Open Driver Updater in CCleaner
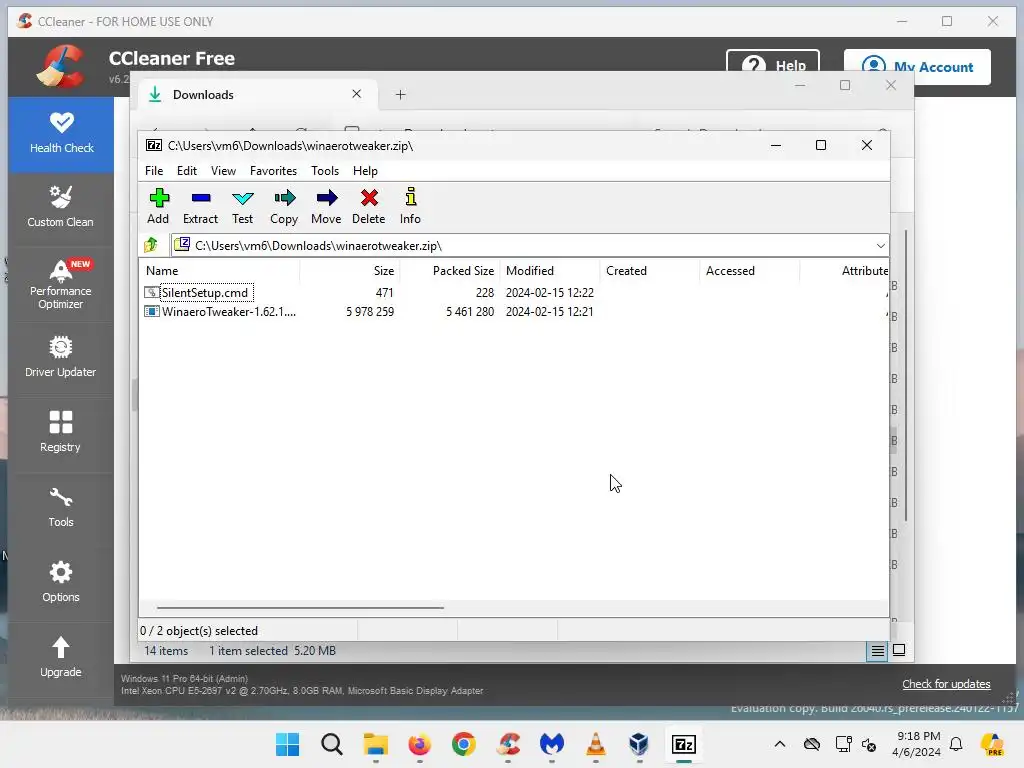The width and height of the screenshot is (1024, 768). [x=61, y=359]
